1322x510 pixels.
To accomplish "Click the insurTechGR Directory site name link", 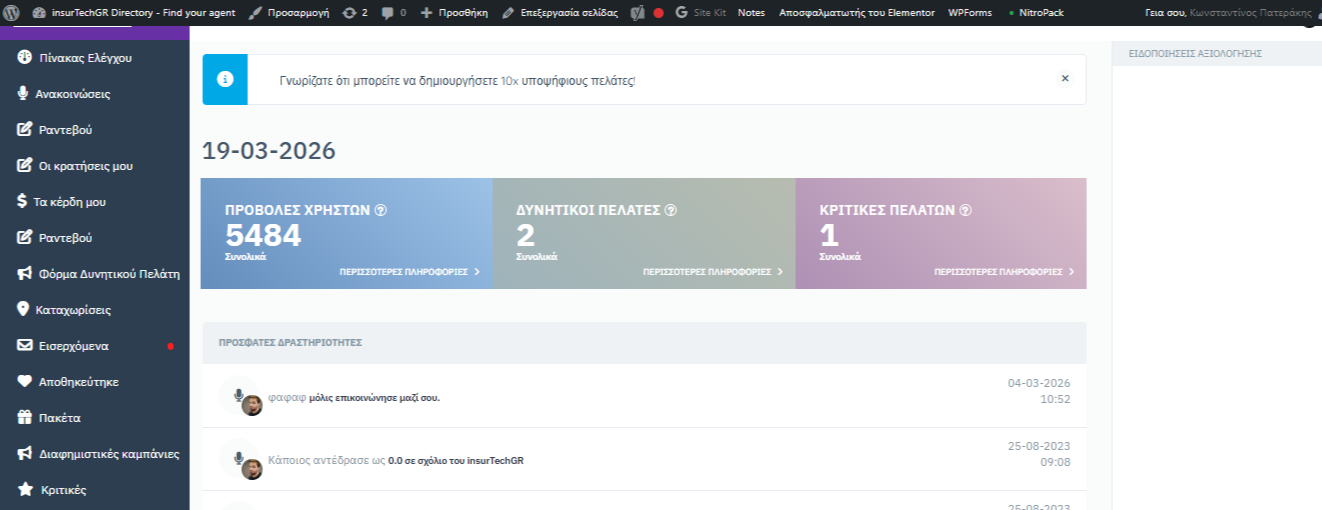I will click(142, 13).
